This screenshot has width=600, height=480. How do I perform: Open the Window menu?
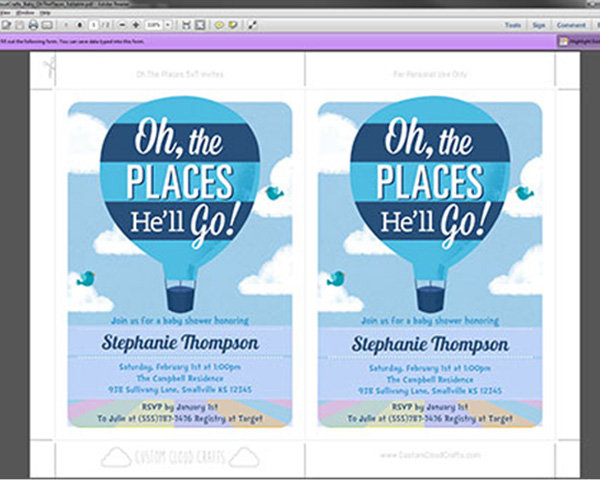(x=25, y=13)
